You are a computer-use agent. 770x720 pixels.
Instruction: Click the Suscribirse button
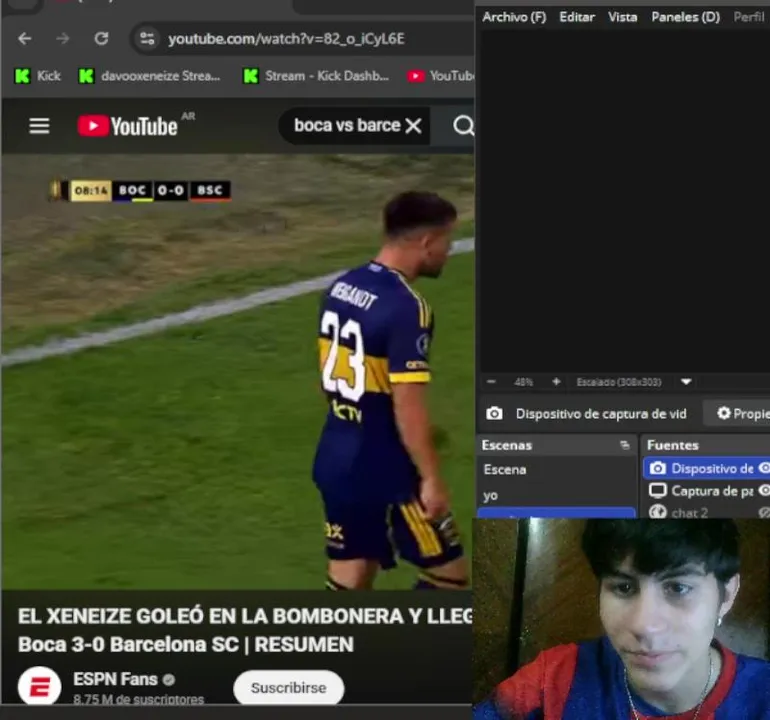[289, 688]
